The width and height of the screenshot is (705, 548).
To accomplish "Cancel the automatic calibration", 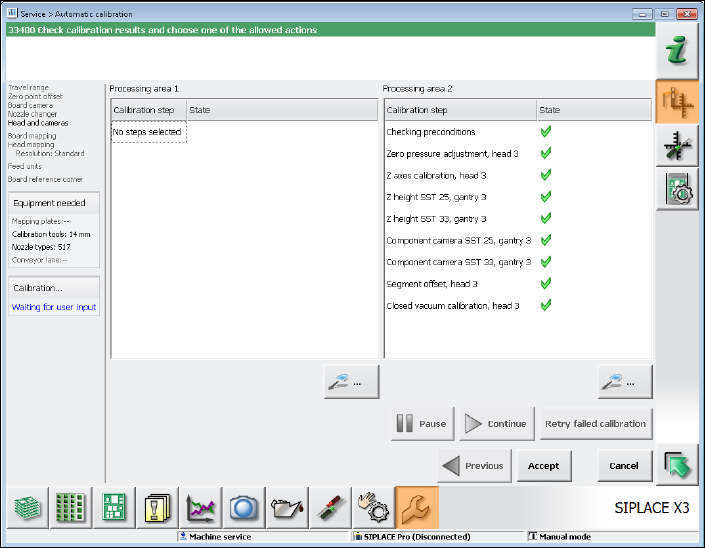I will (x=625, y=466).
